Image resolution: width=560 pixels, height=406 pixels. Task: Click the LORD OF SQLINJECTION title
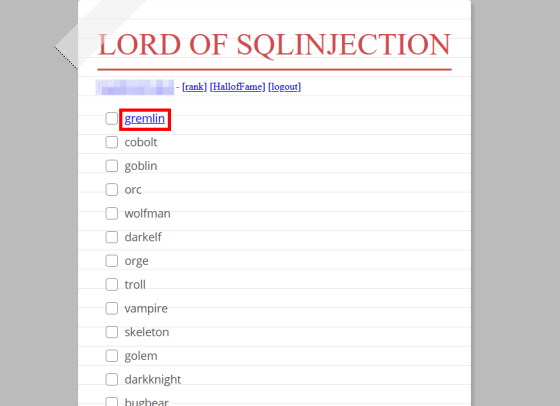[274, 45]
